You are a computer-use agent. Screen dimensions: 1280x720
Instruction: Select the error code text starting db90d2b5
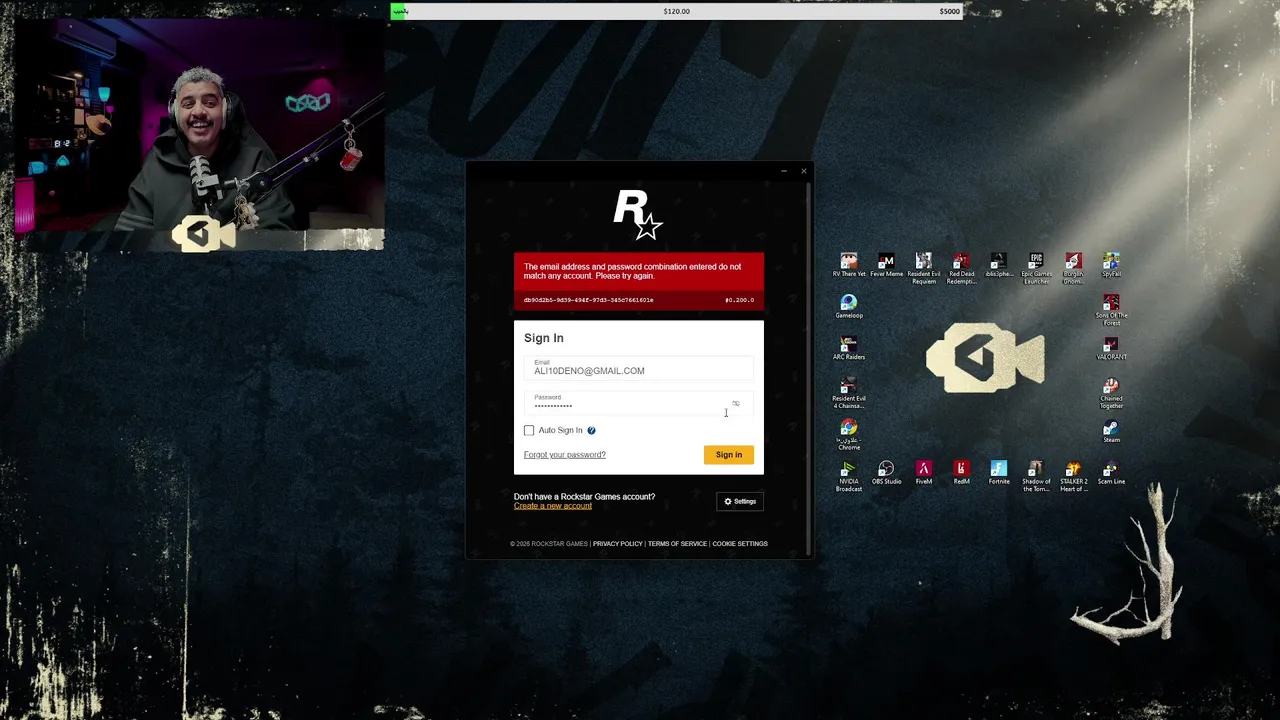(x=588, y=300)
